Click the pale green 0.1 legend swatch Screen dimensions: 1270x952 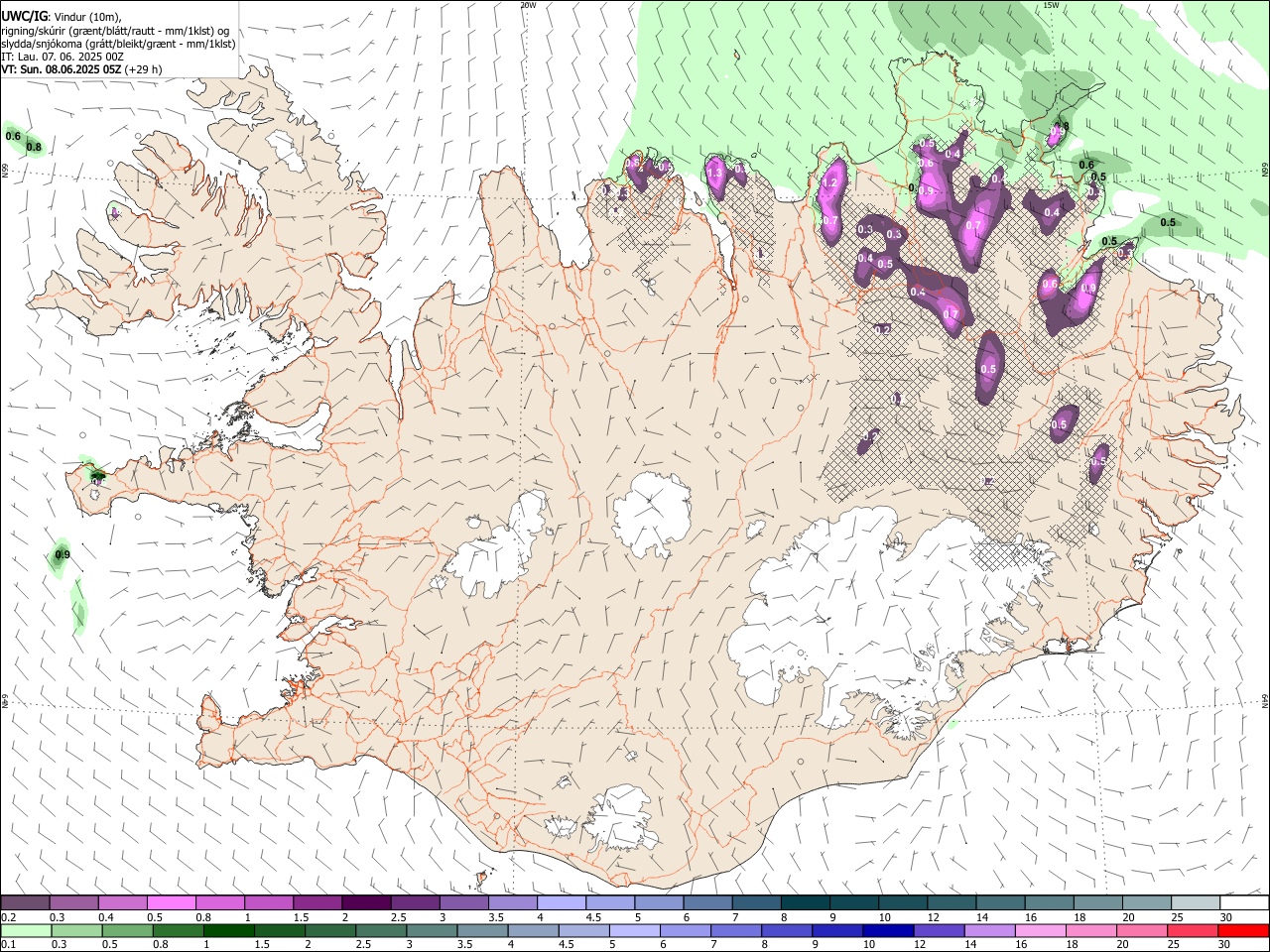(25, 930)
